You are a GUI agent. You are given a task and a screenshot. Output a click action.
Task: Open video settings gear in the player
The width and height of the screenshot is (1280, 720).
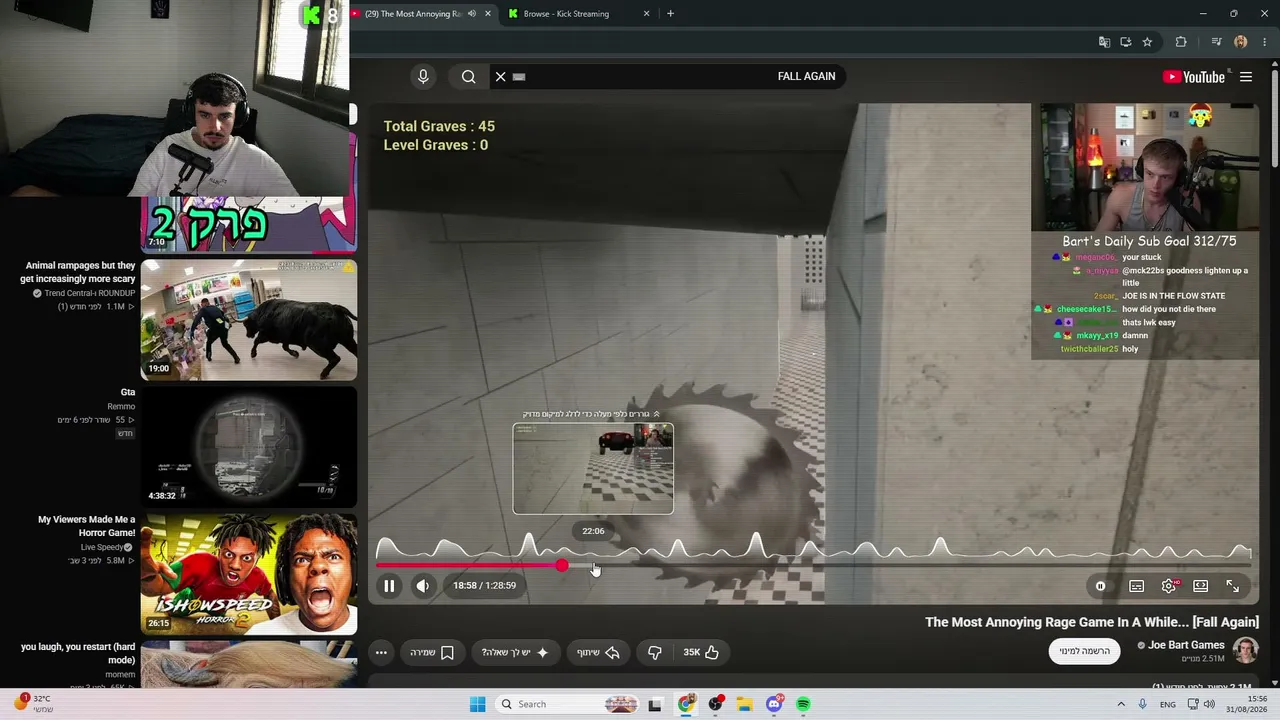(1168, 586)
